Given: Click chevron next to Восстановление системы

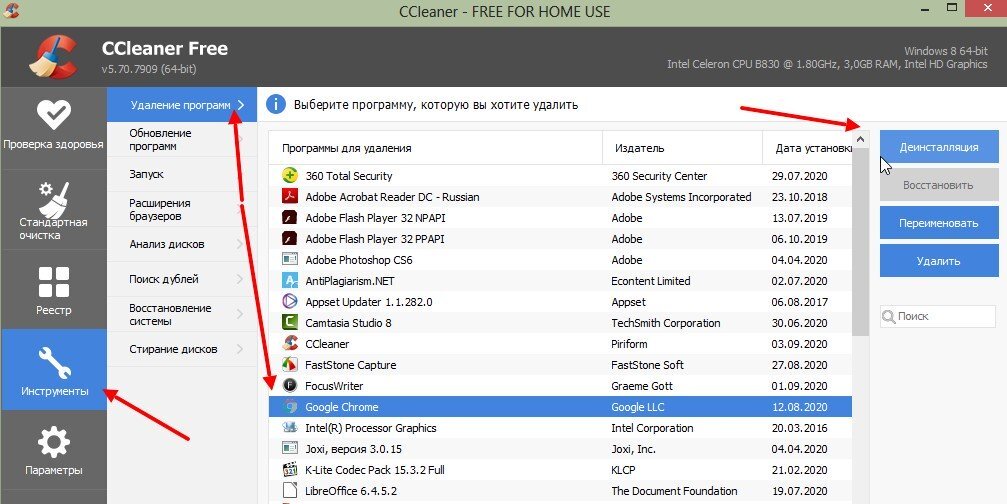Looking at the screenshot, I should point(240,314).
